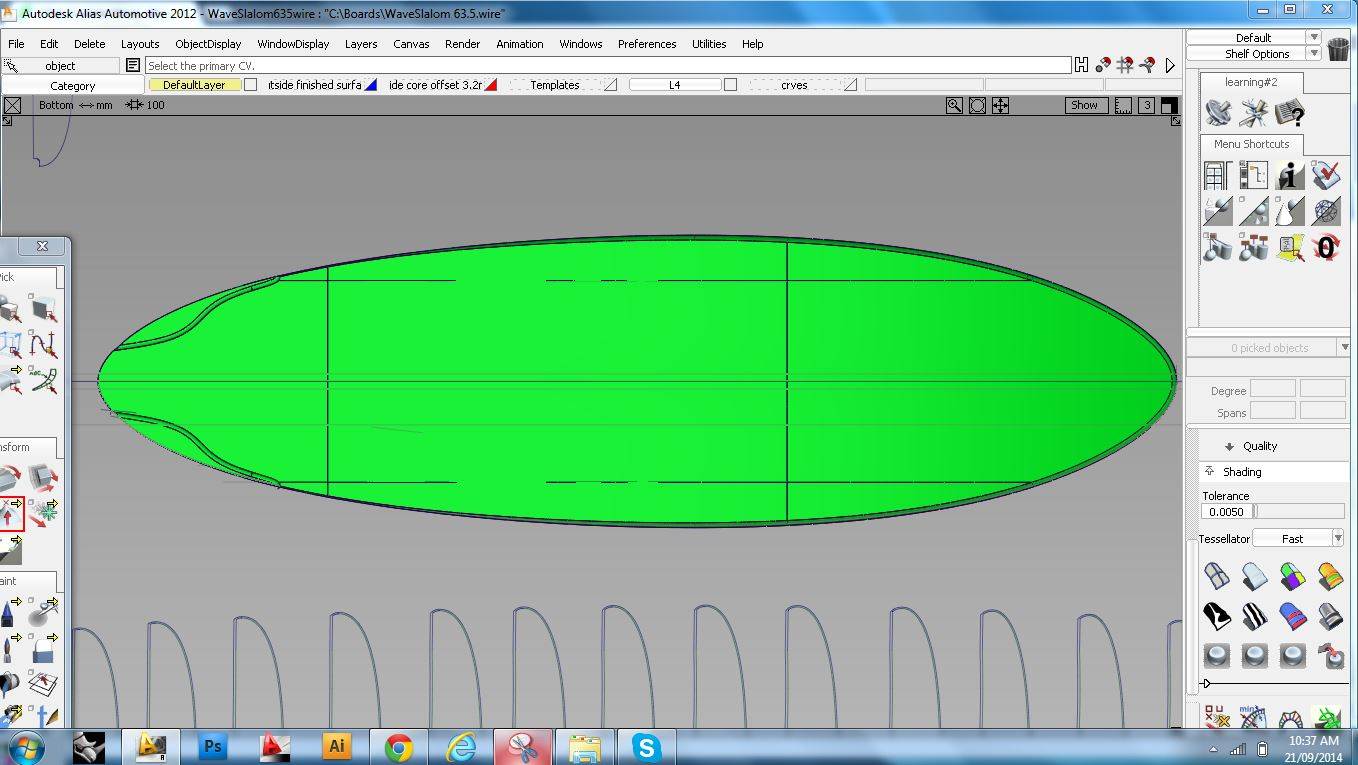Viewport: 1358px width, 765px height.
Task: Click the maximize viewport icon with four arrows
Action: (x=1000, y=105)
